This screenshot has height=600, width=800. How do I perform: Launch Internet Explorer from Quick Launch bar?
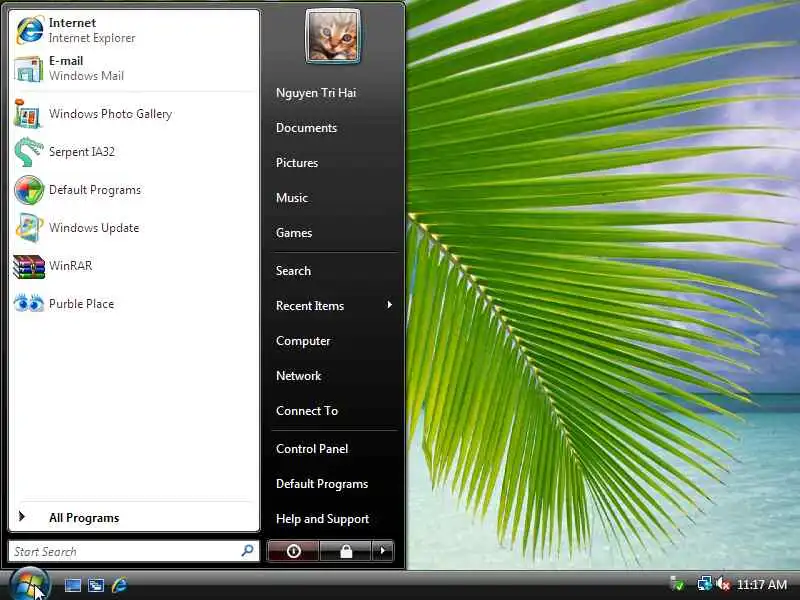119,585
